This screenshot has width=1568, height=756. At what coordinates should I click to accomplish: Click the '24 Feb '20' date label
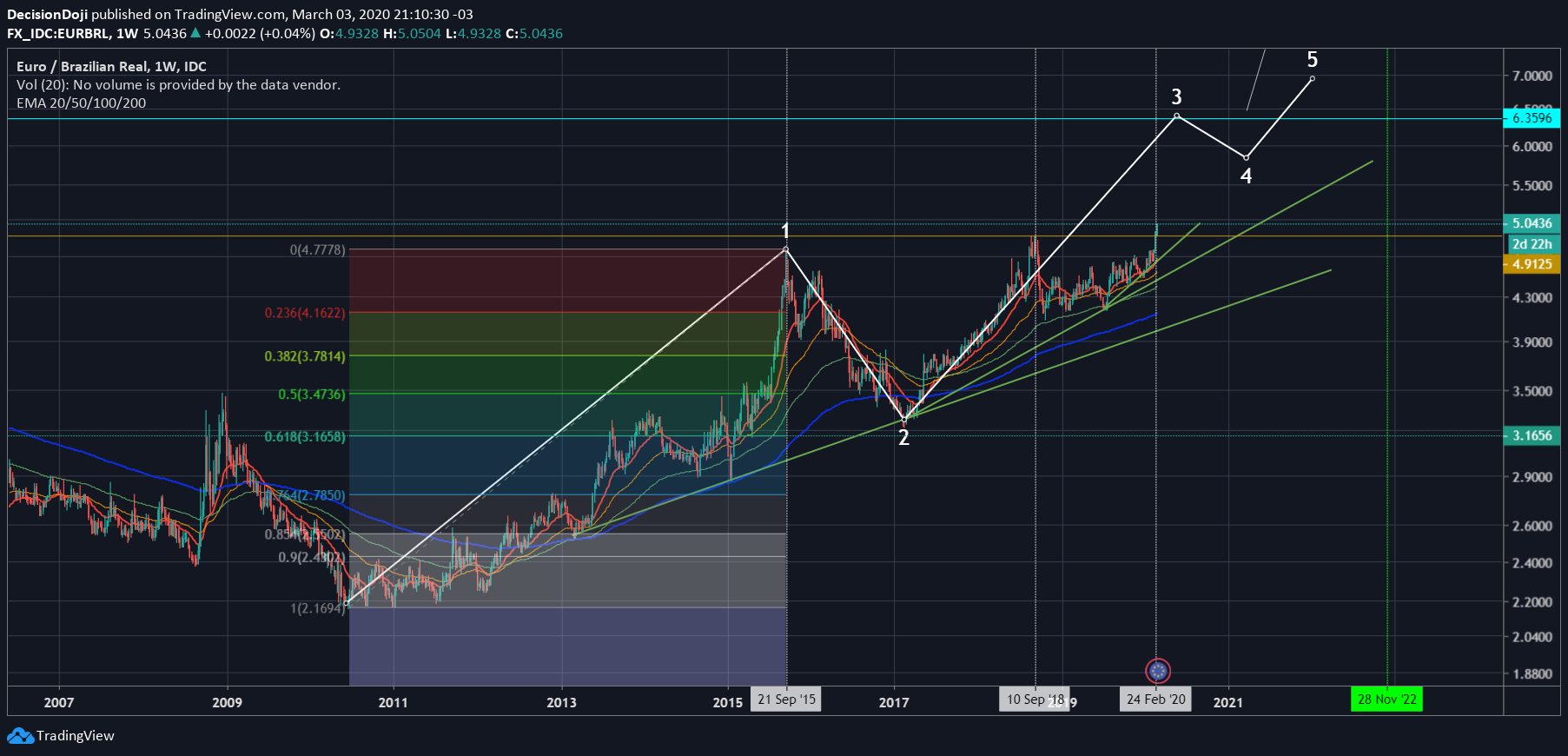tap(1155, 700)
